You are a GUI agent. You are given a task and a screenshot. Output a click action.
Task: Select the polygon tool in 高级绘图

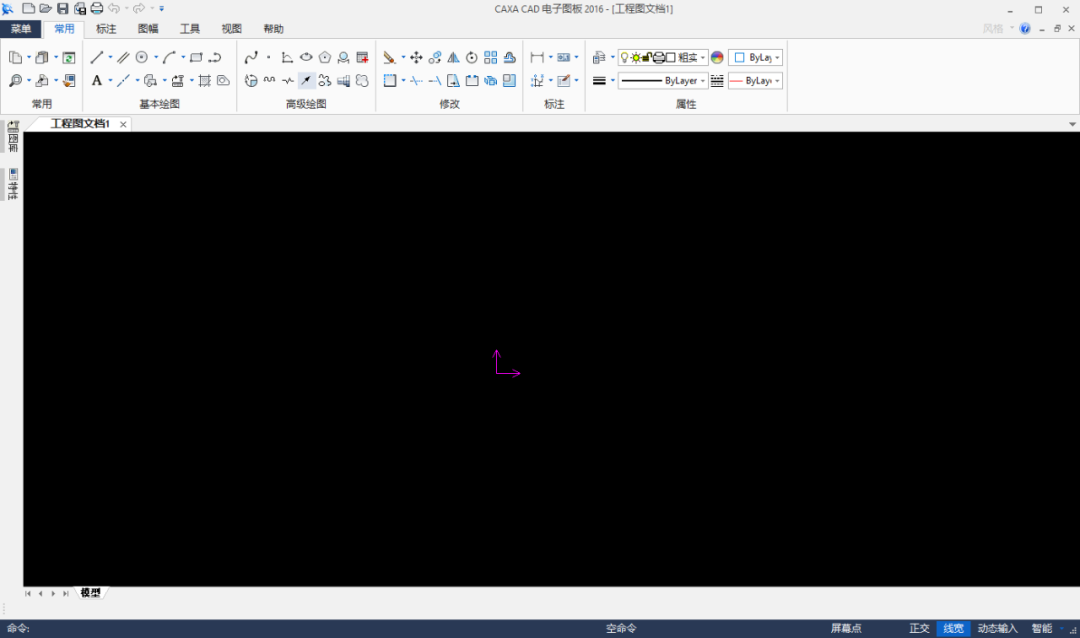[x=324, y=58]
